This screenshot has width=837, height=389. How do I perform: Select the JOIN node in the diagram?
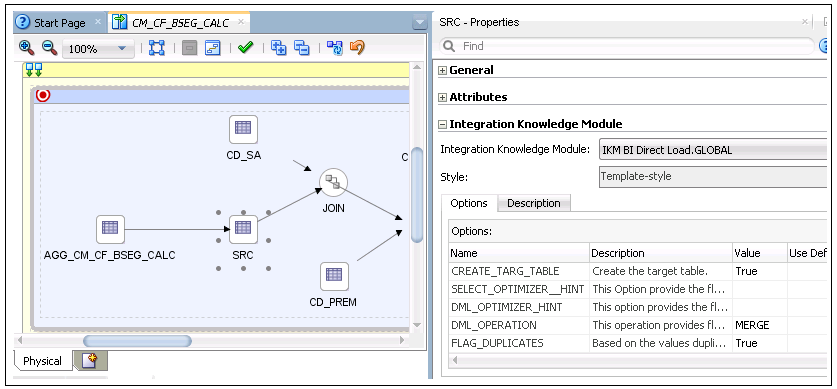(x=334, y=182)
